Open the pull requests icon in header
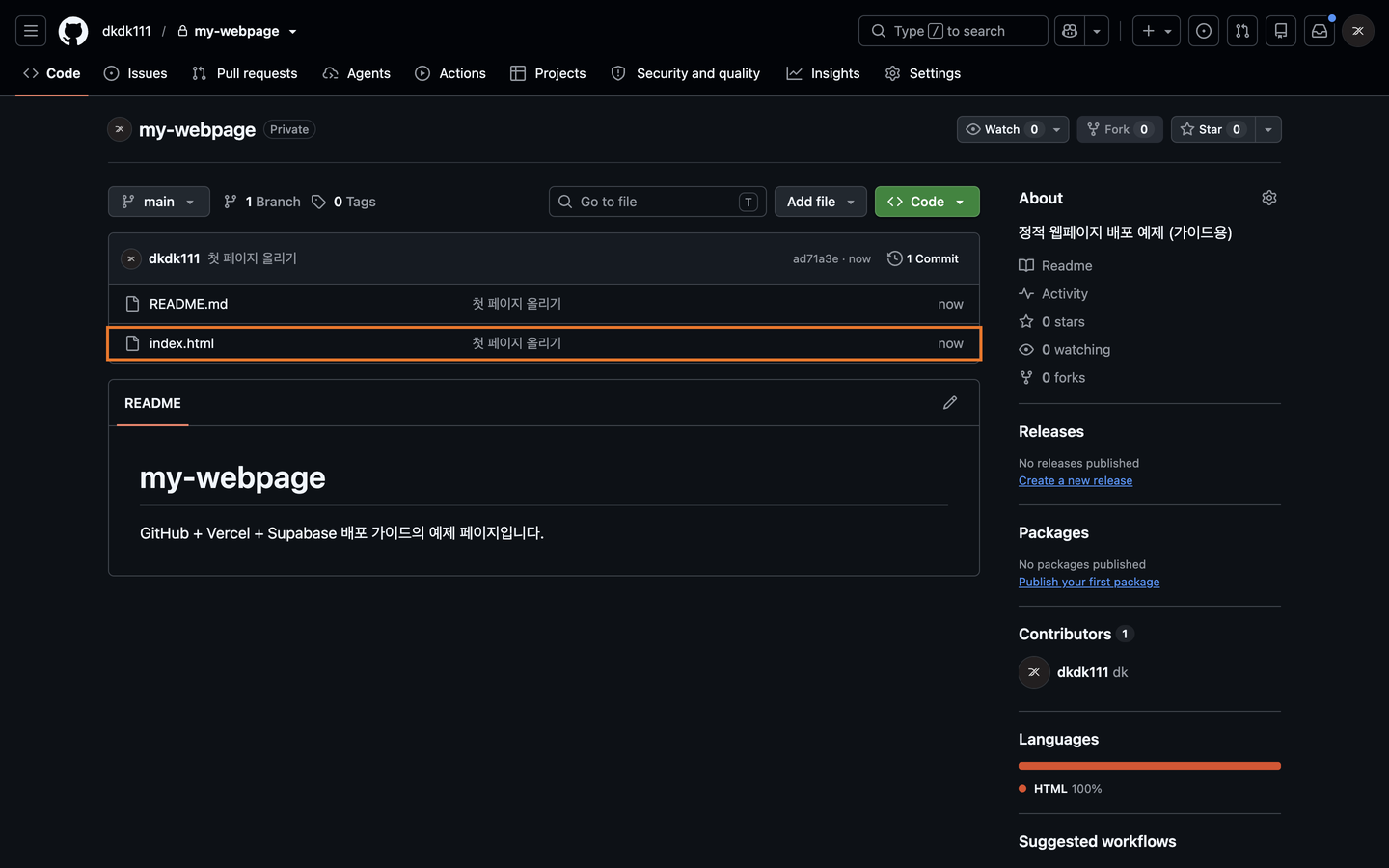This screenshot has width=1389, height=868. (1242, 31)
